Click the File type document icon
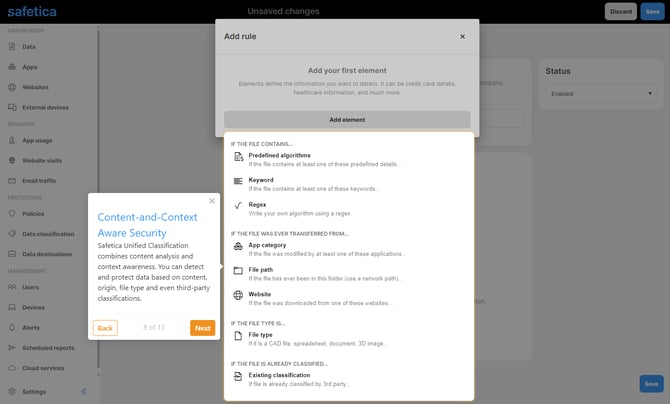 pos(237,337)
